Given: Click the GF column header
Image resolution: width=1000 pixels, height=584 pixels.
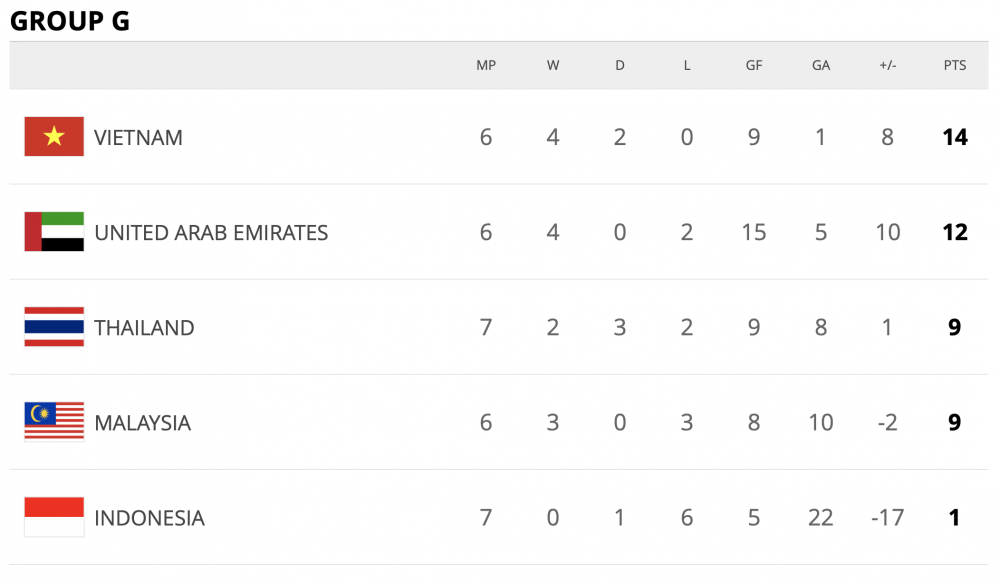Looking at the screenshot, I should [754, 65].
